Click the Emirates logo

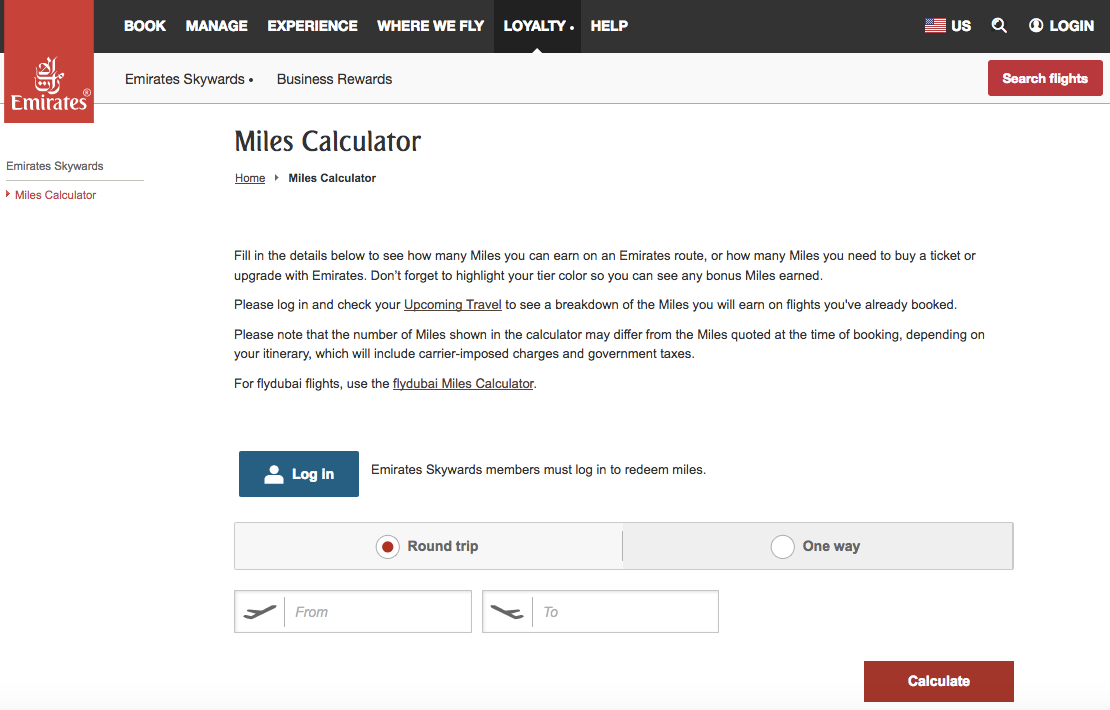click(x=49, y=84)
